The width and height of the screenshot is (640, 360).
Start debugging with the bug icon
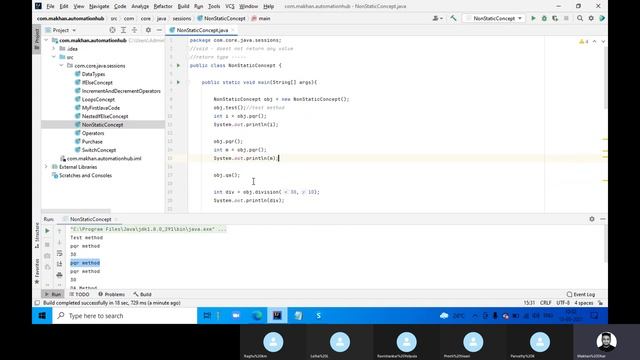(x=544, y=18)
